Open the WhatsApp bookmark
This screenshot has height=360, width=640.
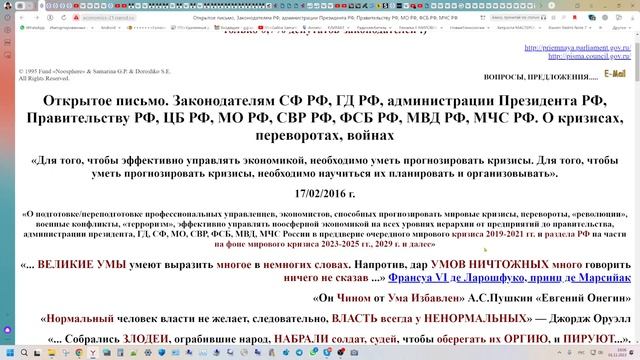click(x=33, y=27)
